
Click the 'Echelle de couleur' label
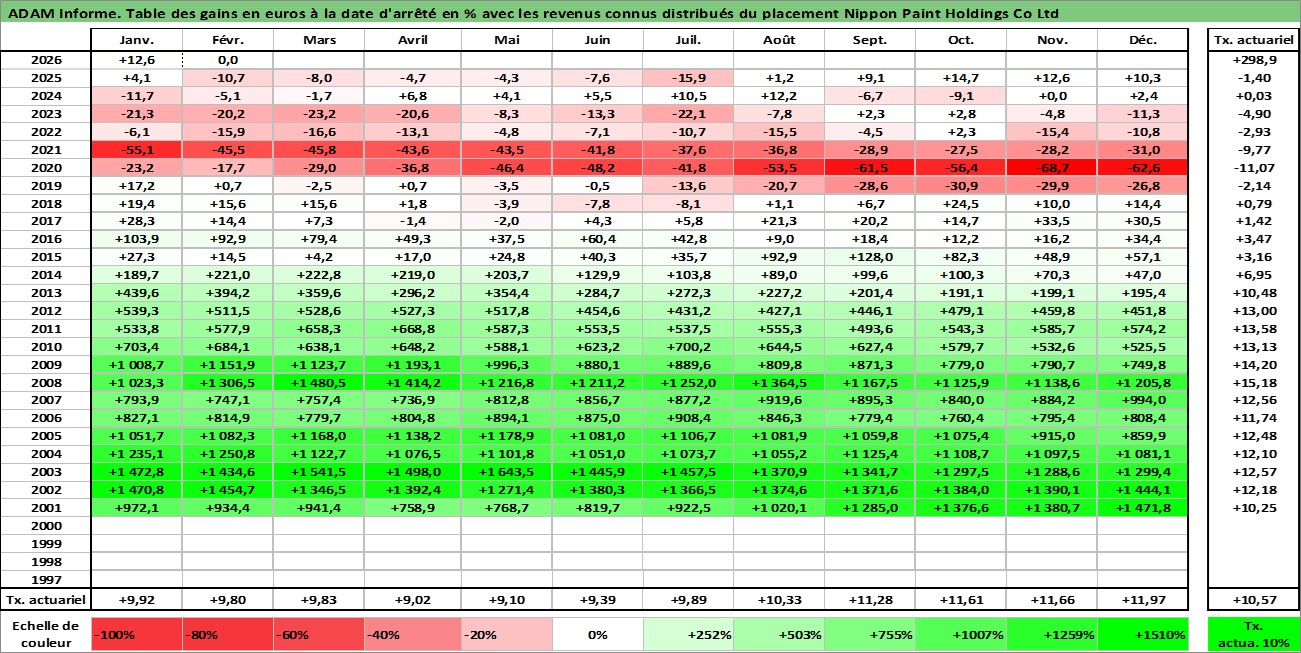[45, 634]
